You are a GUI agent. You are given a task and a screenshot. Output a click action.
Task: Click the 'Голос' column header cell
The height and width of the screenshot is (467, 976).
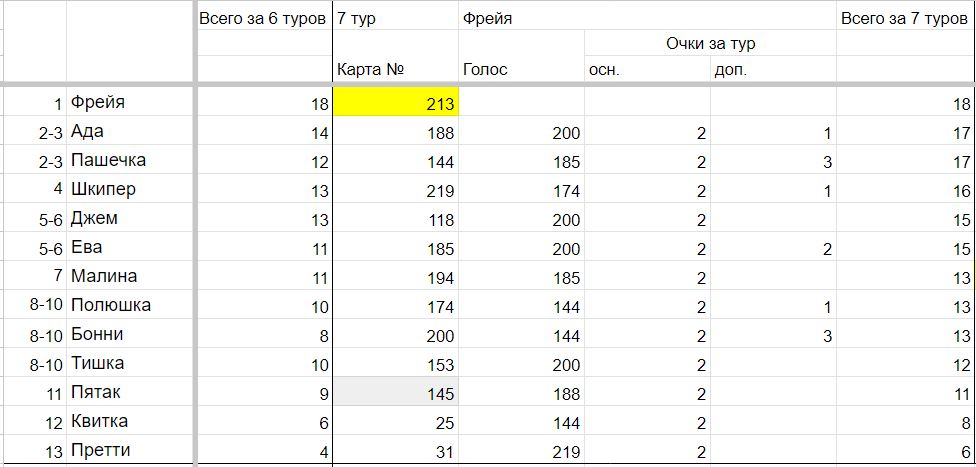(522, 69)
